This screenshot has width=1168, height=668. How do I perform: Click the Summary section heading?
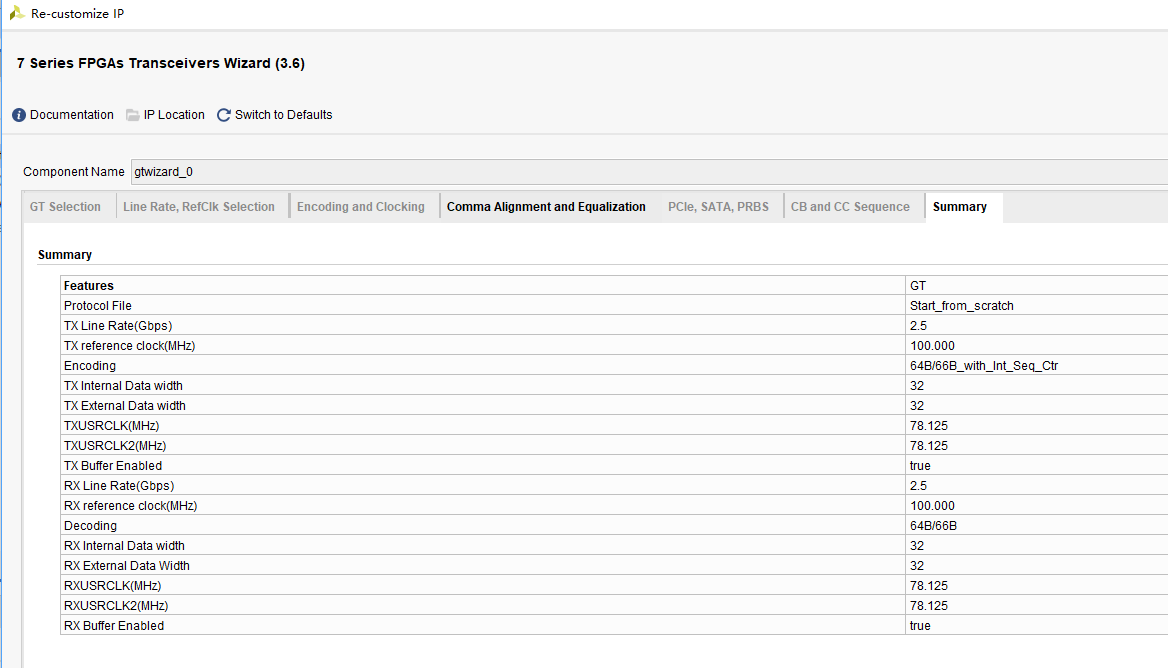[65, 255]
